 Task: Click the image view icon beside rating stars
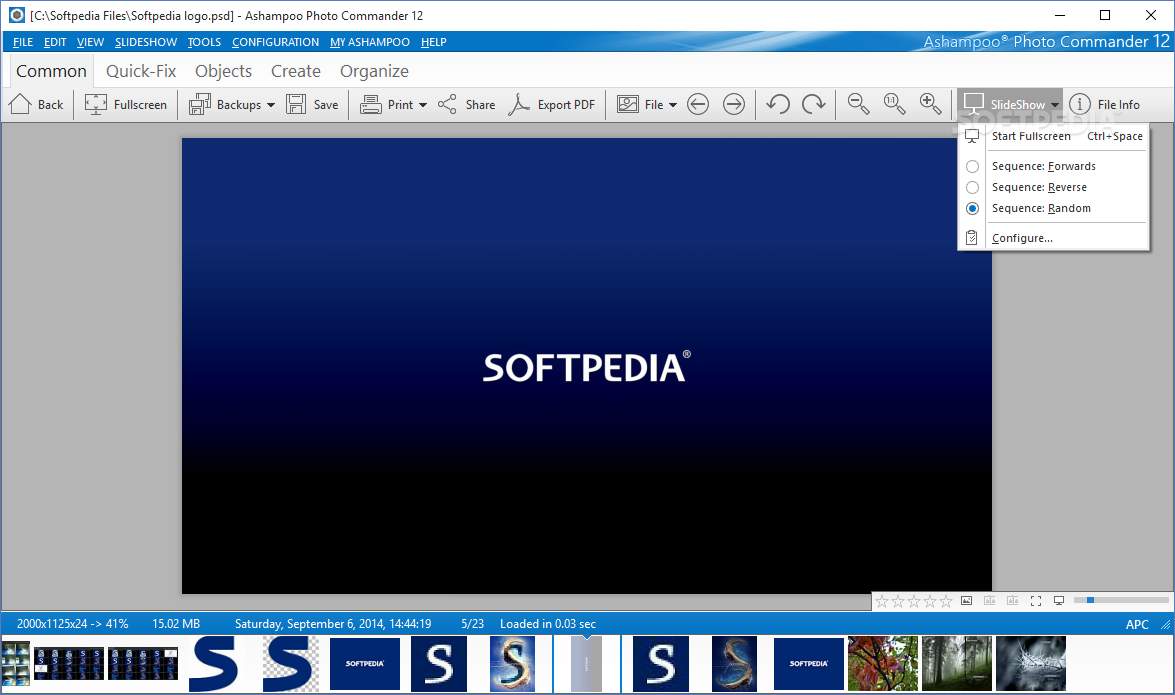[967, 601]
